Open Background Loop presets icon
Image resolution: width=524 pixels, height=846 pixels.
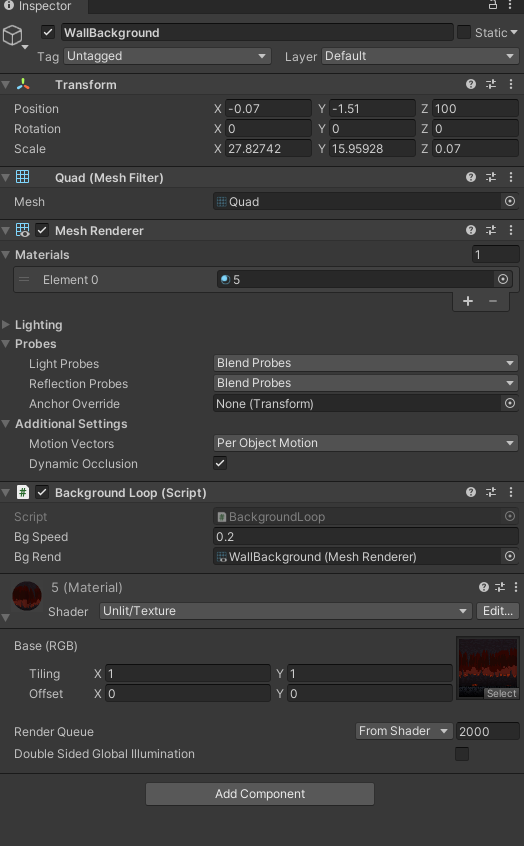(x=491, y=492)
